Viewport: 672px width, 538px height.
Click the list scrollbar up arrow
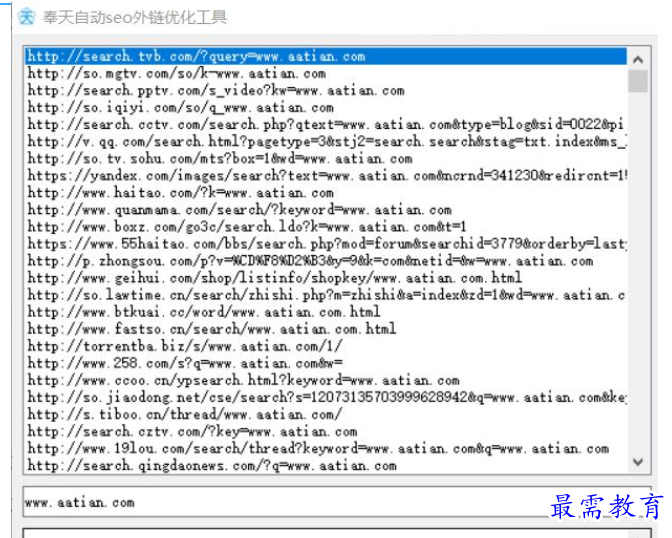638,60
